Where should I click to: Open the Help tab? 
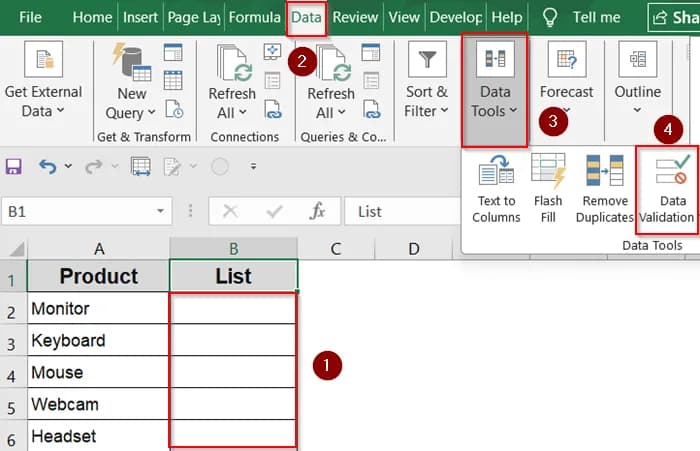(507, 17)
